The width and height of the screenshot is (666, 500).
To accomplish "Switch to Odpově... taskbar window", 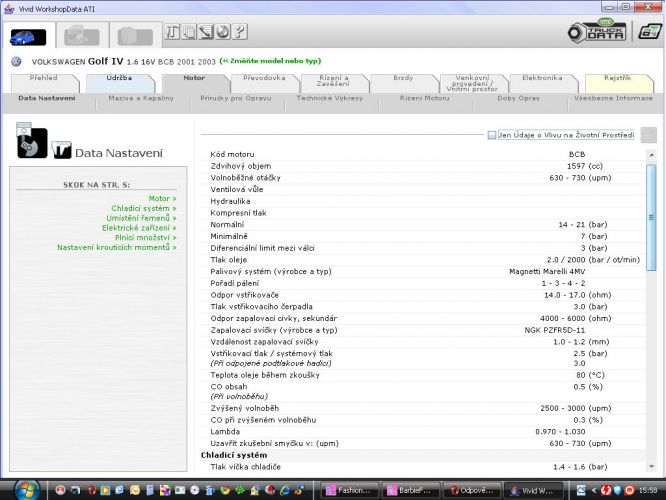I will (471, 490).
